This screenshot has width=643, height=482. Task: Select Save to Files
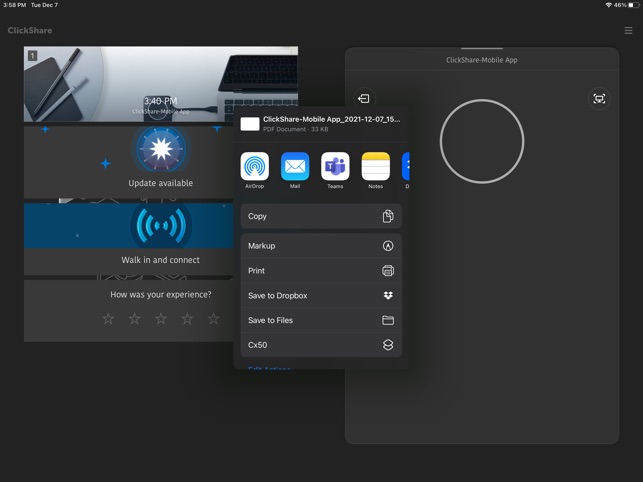[321, 320]
